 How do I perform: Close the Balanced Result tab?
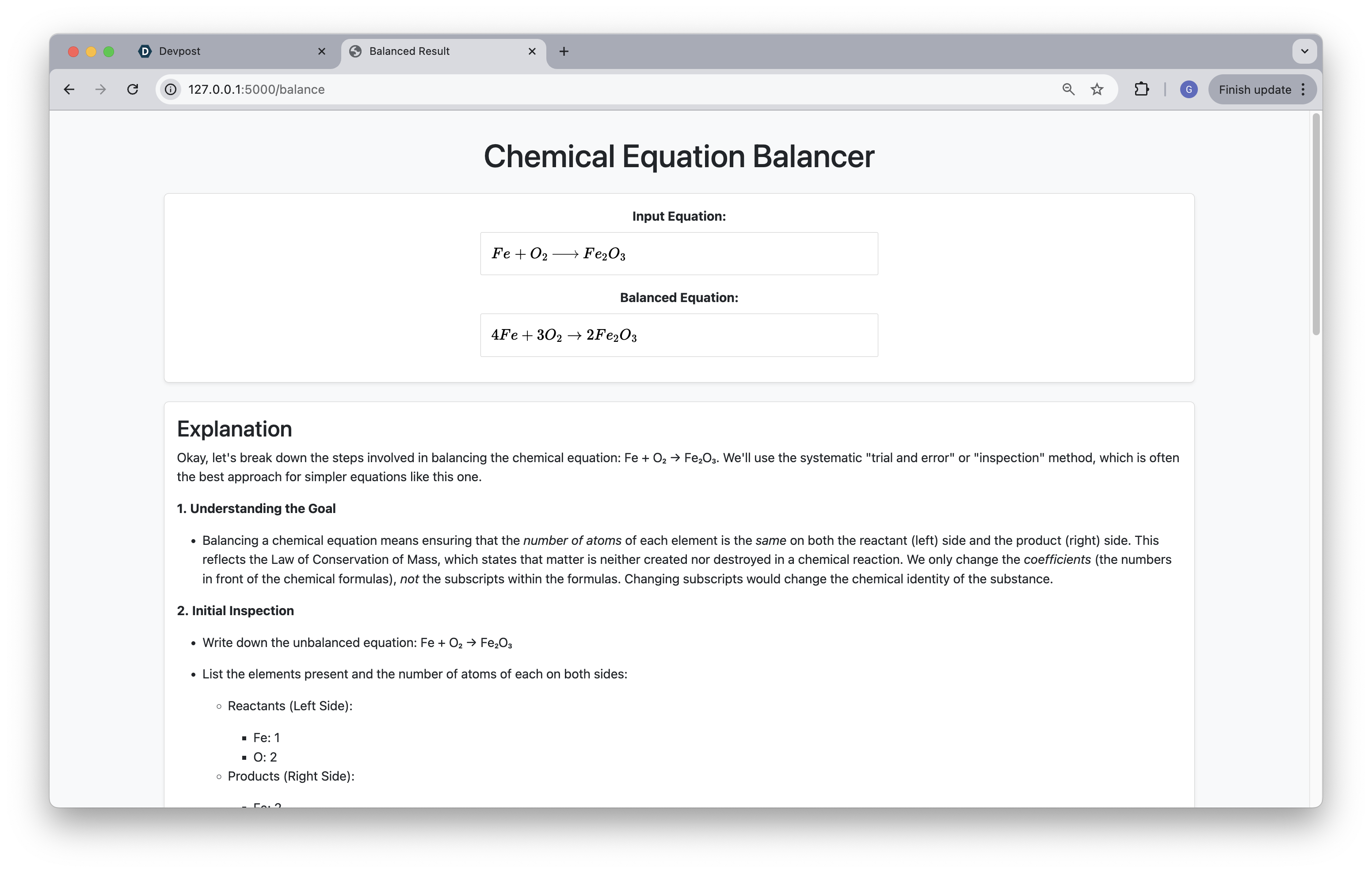(532, 51)
